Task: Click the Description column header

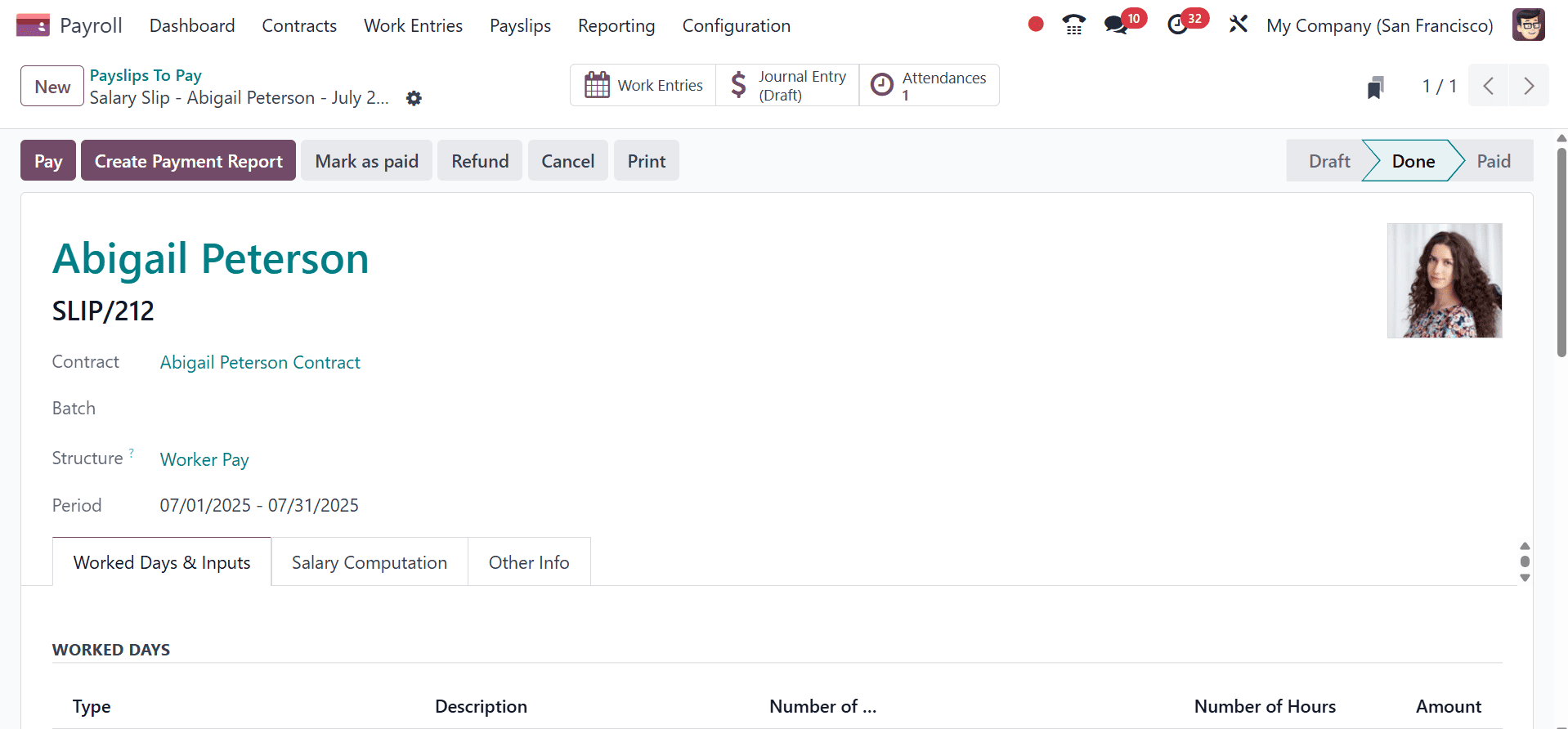Action: [481, 706]
